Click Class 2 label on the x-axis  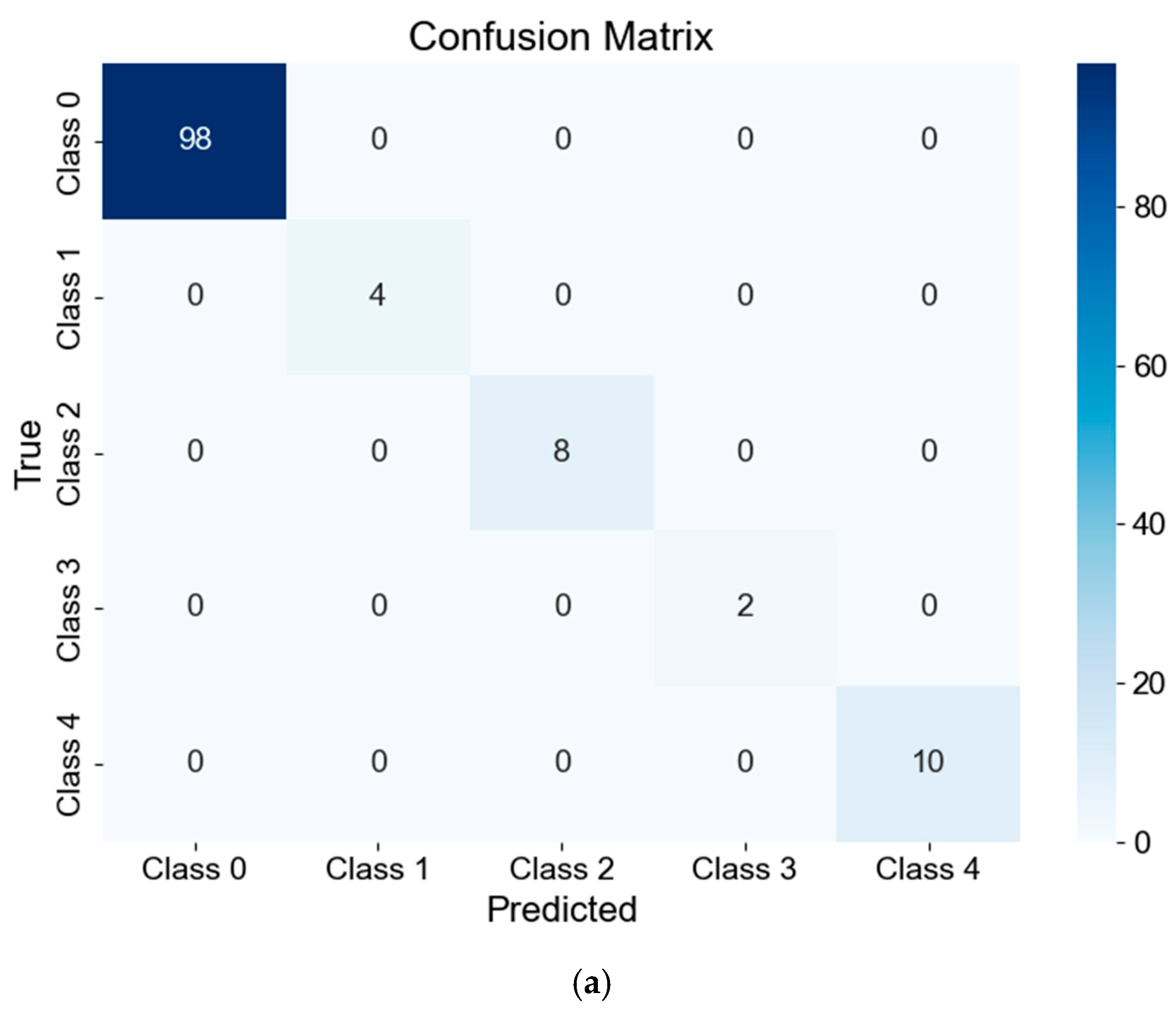click(x=561, y=869)
